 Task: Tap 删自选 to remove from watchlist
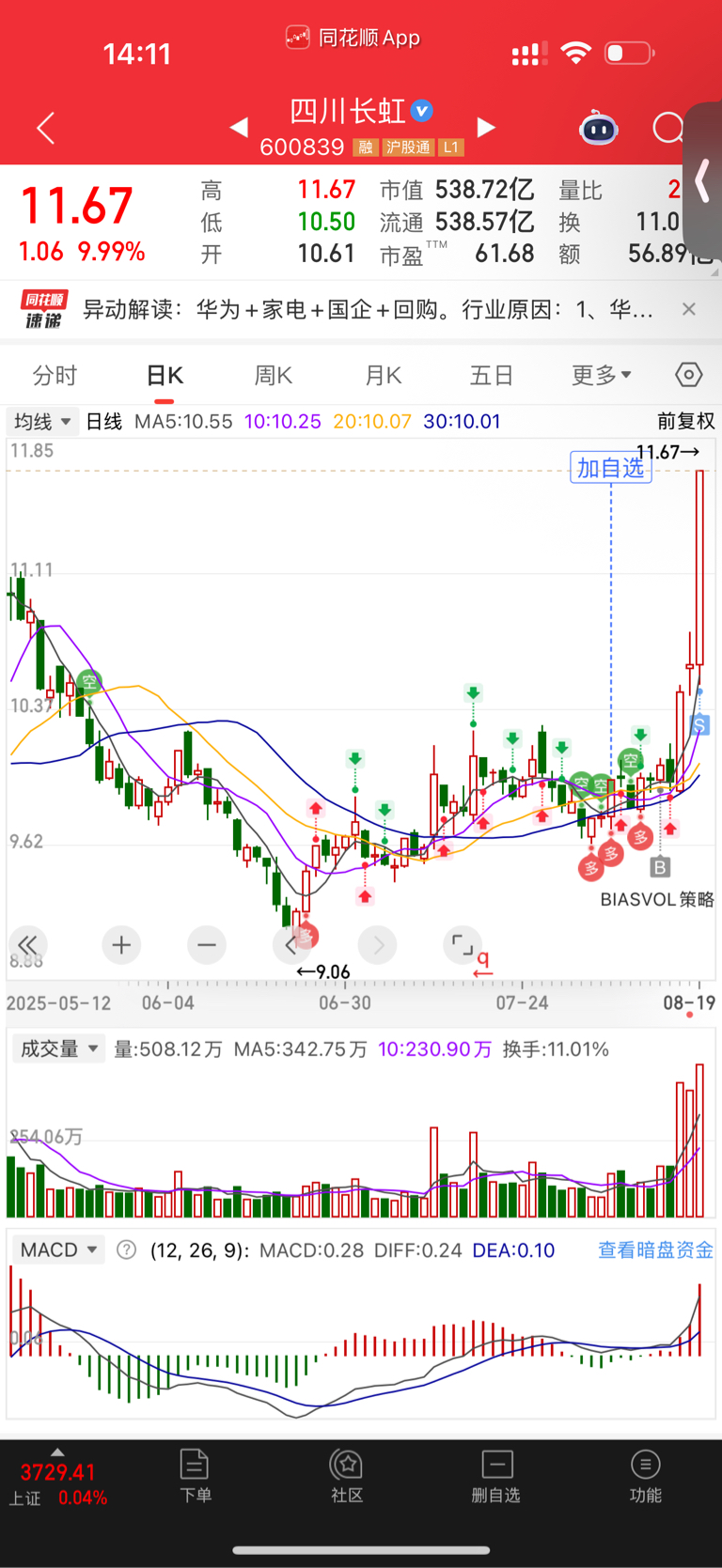(495, 1475)
